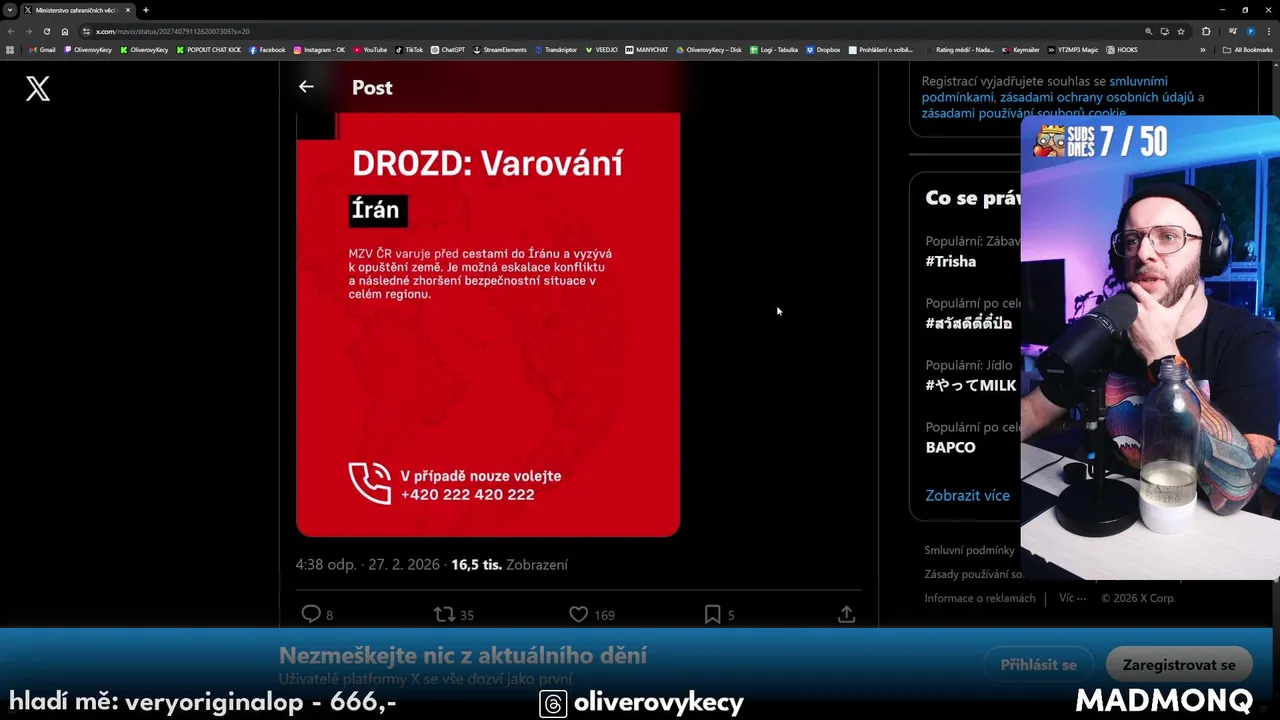Image resolution: width=1280 pixels, height=720 pixels.
Task: Open the new tab plus button
Action: (146, 10)
